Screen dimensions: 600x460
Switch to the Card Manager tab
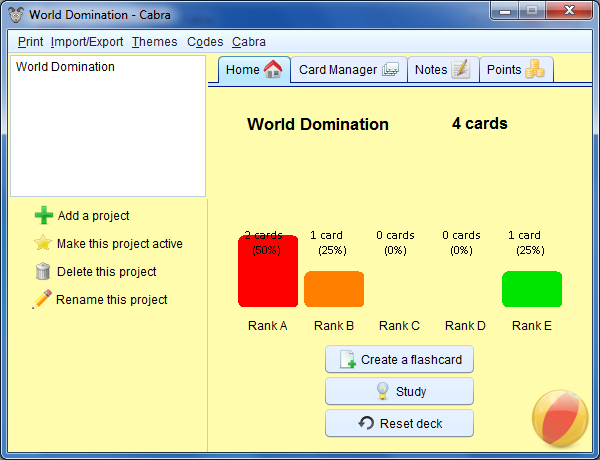point(349,70)
